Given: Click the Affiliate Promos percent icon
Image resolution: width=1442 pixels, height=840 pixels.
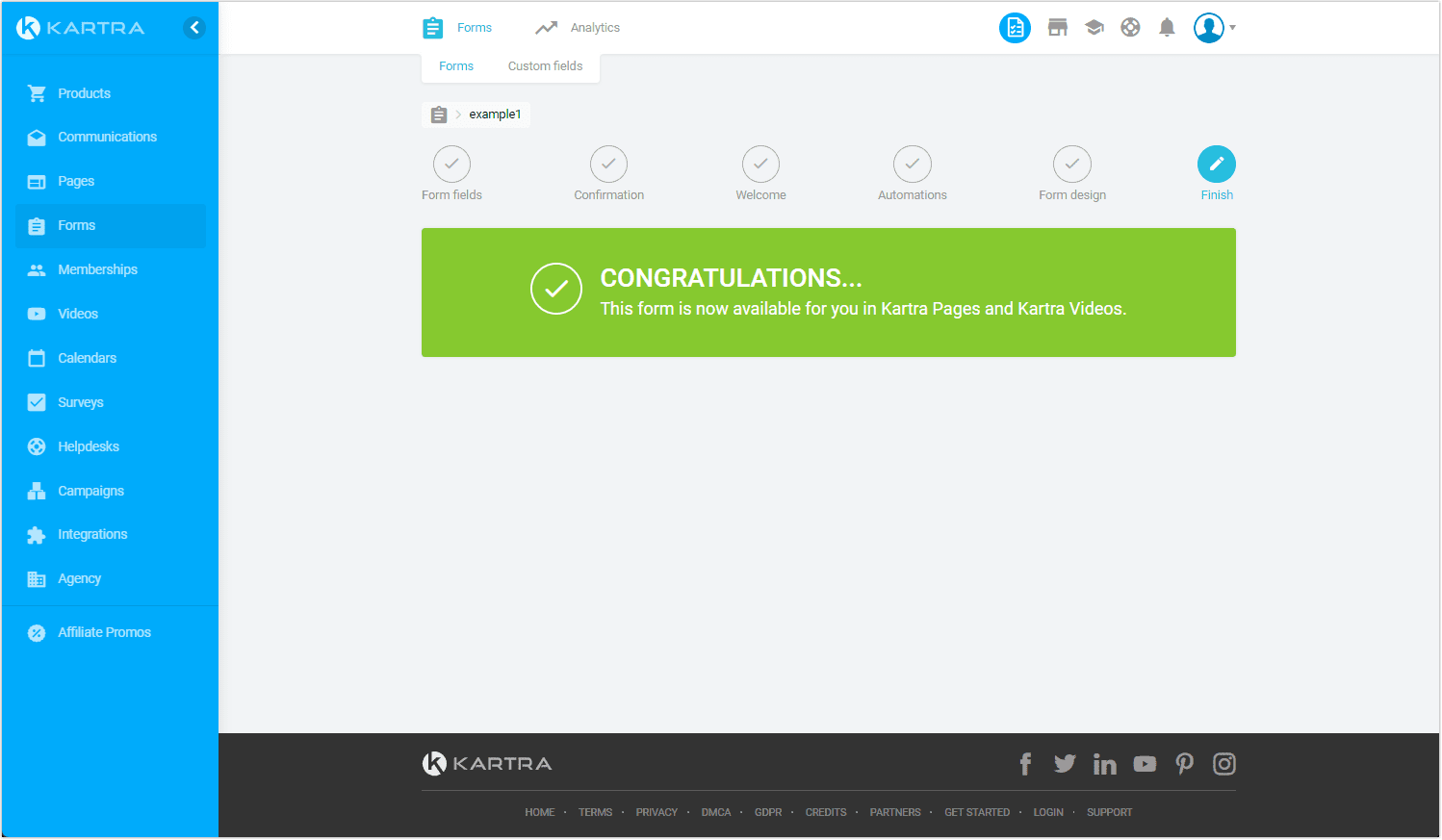Looking at the screenshot, I should [37, 633].
